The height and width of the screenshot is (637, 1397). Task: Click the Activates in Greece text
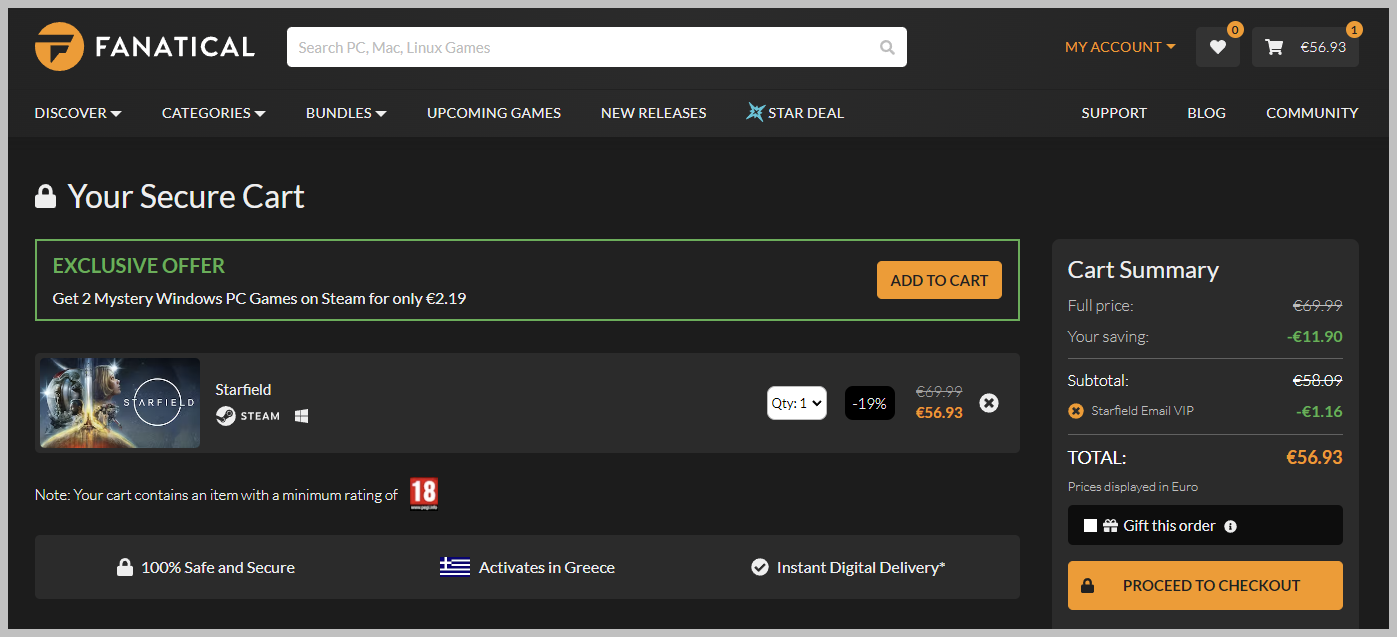click(547, 567)
